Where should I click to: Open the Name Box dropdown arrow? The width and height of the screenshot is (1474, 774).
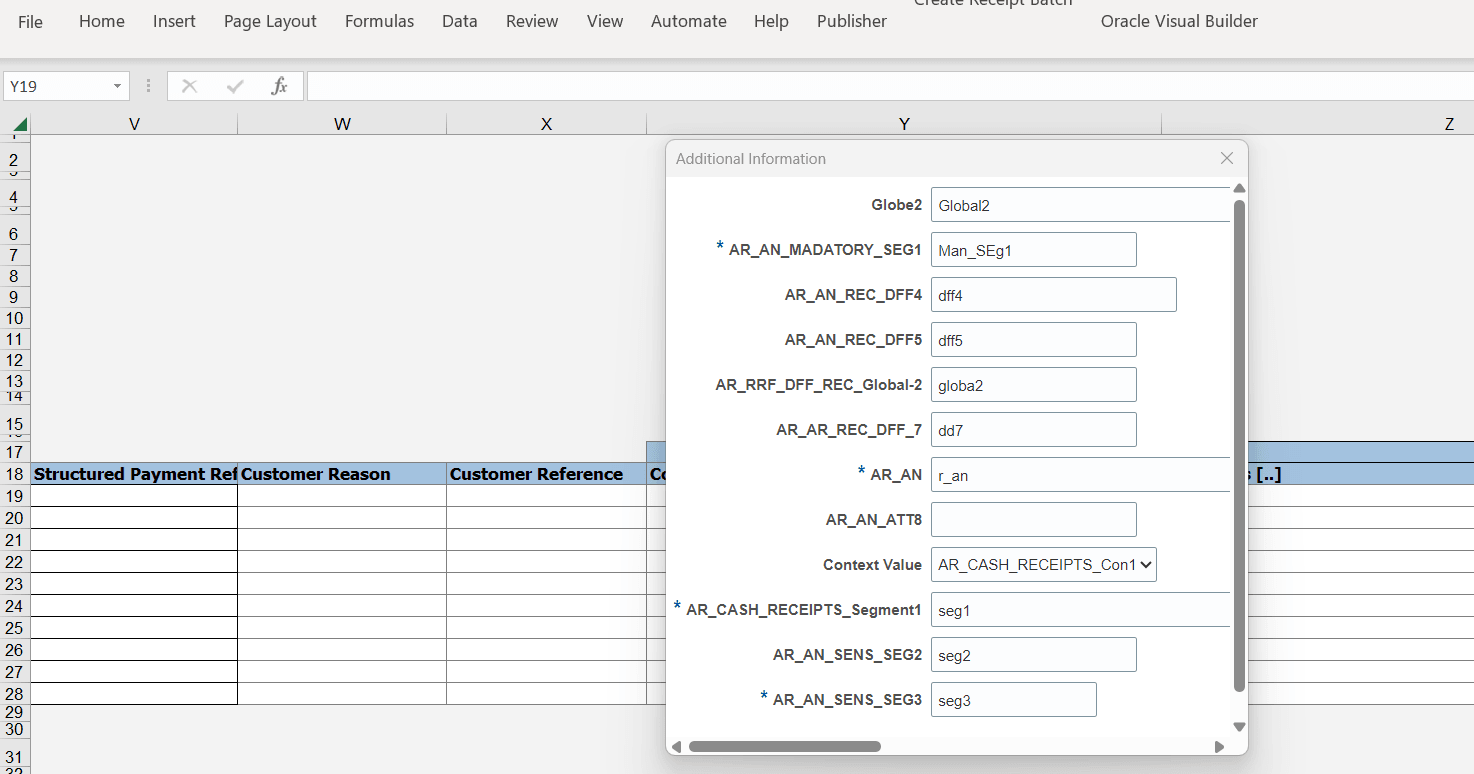117,86
